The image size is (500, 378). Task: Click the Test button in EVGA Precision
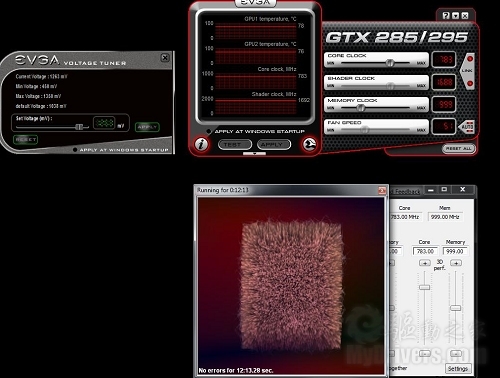[x=235, y=144]
